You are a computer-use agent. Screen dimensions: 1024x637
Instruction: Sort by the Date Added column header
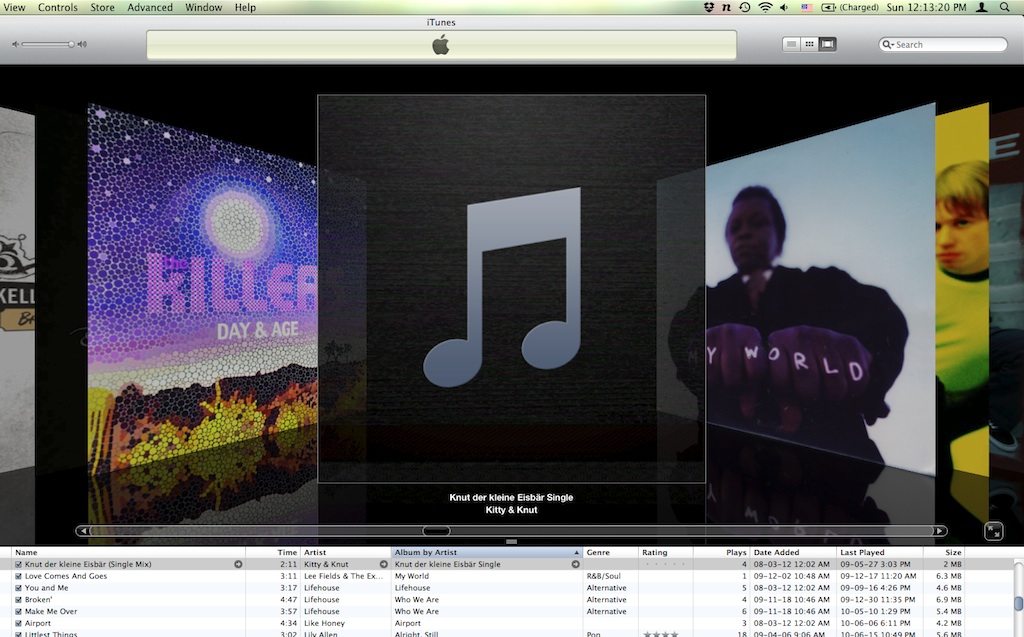793,553
